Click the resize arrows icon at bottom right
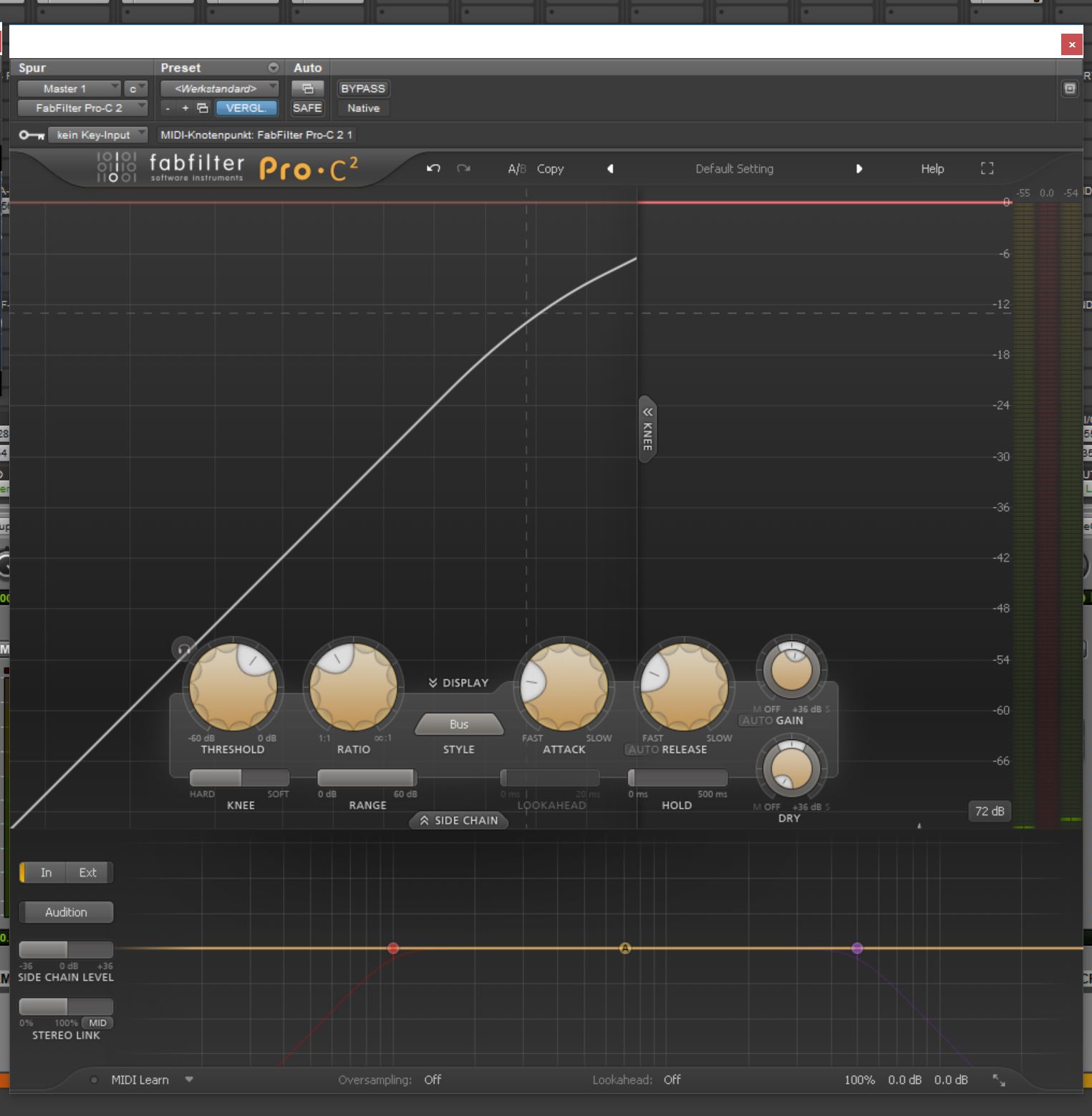 999,1080
